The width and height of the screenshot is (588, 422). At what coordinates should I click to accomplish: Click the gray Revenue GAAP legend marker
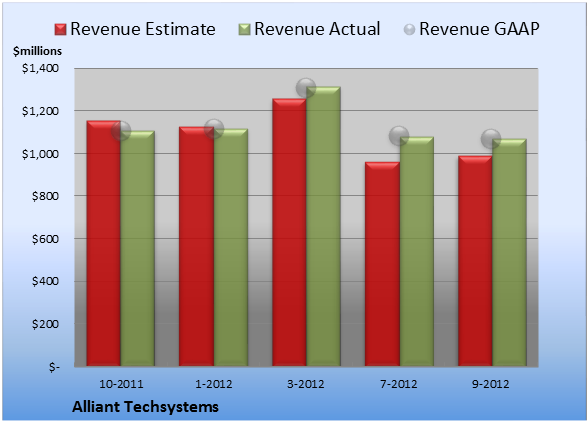coord(409,30)
